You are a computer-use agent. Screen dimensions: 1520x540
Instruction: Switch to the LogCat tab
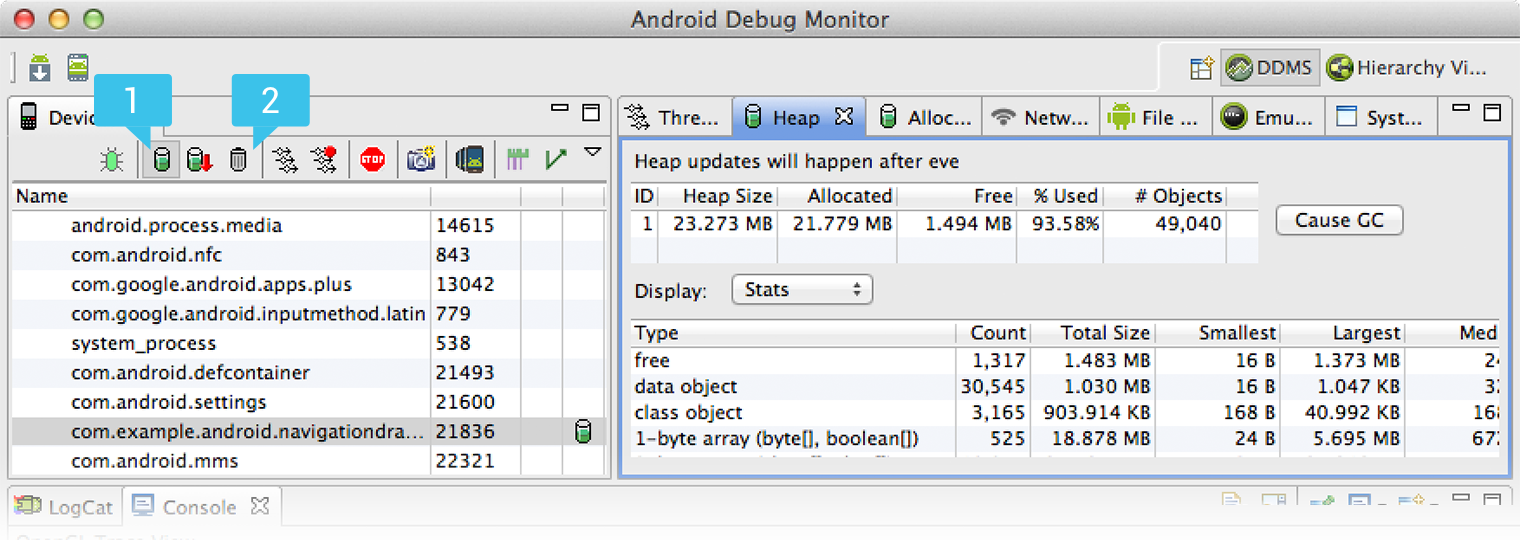[66, 507]
